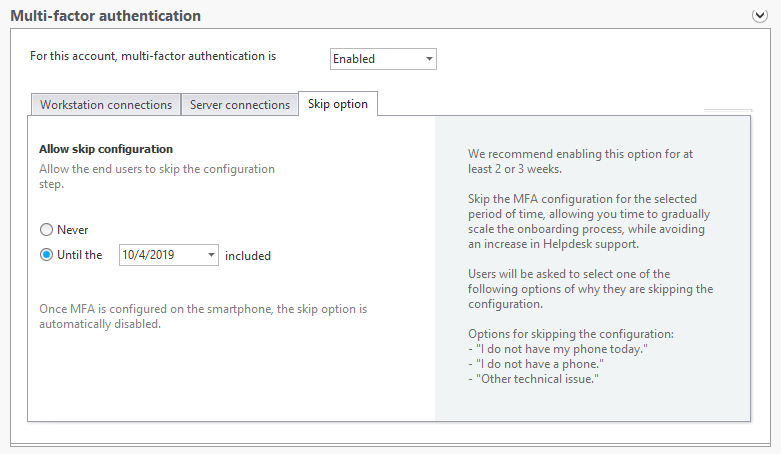This screenshot has height=454, width=781.
Task: Click the 'I do not have my phone today' line
Action: tap(558, 349)
